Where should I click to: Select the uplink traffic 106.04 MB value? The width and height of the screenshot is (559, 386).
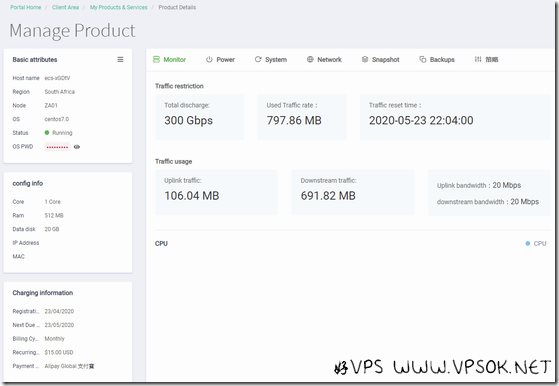coord(192,196)
